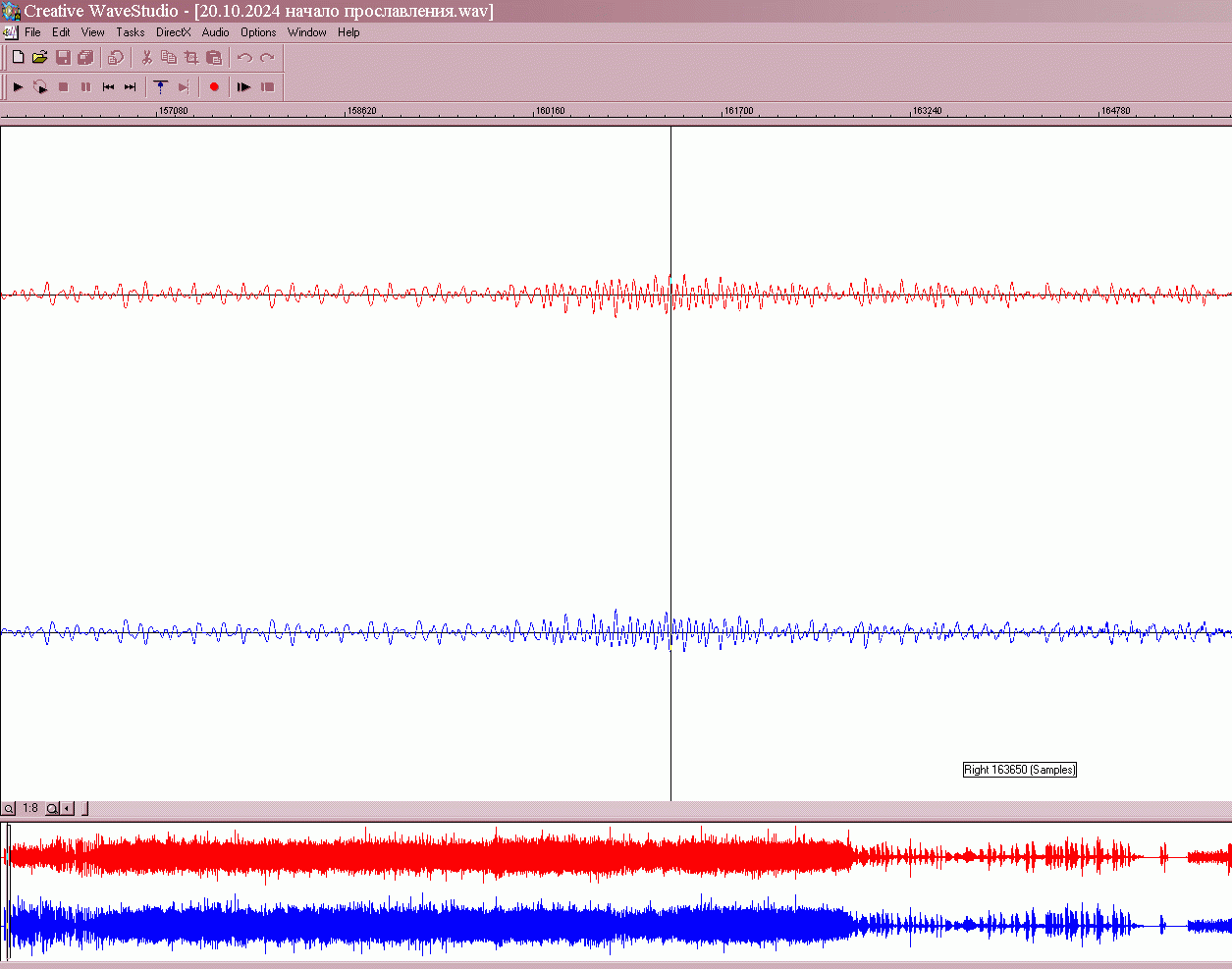Click the blue cursor marker icon
1232x969 pixels.
click(x=161, y=87)
